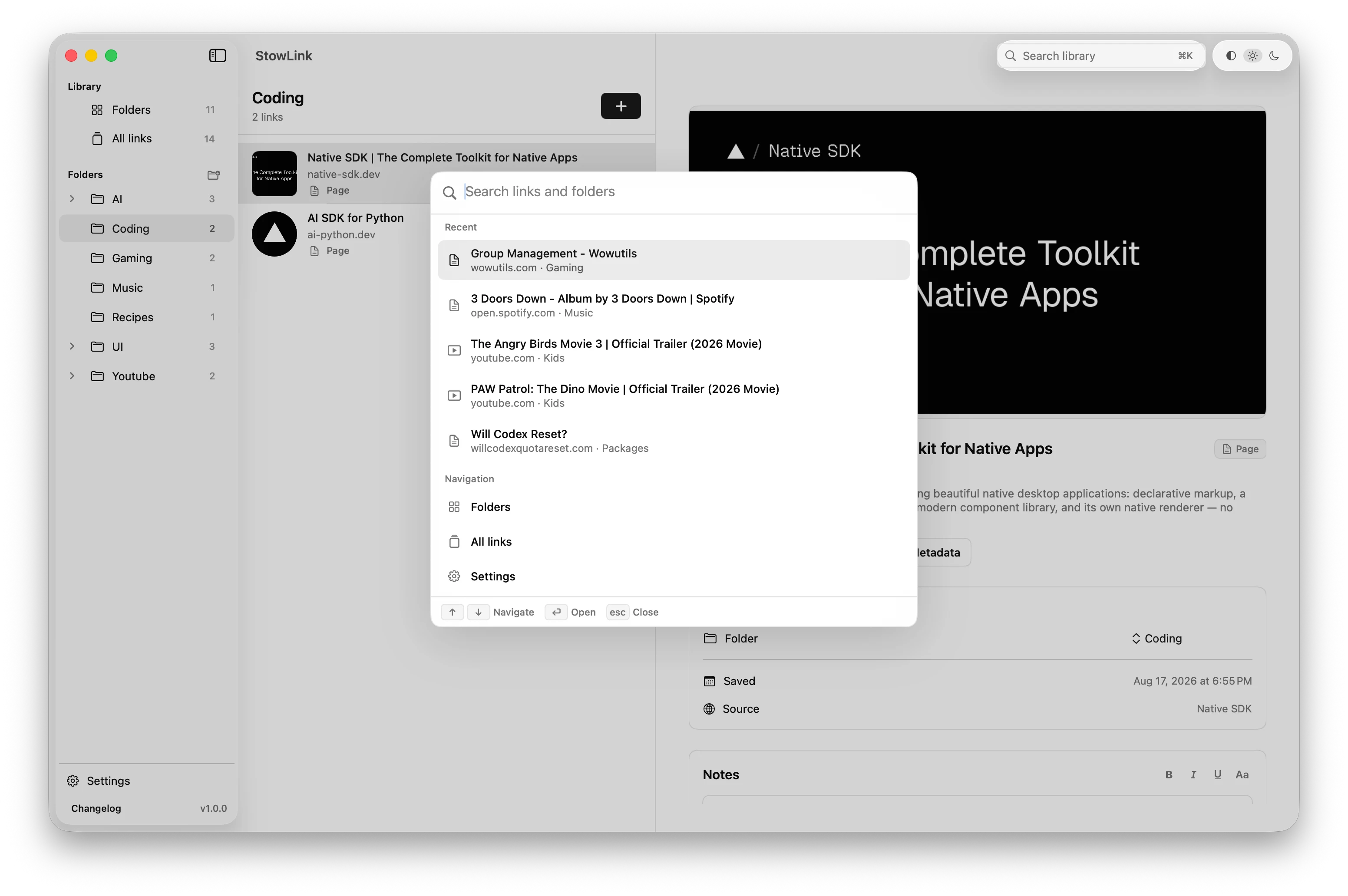This screenshot has width=1348, height=896.
Task: Click the AI SDK for Python thumbnail
Action: pyautogui.click(x=274, y=234)
